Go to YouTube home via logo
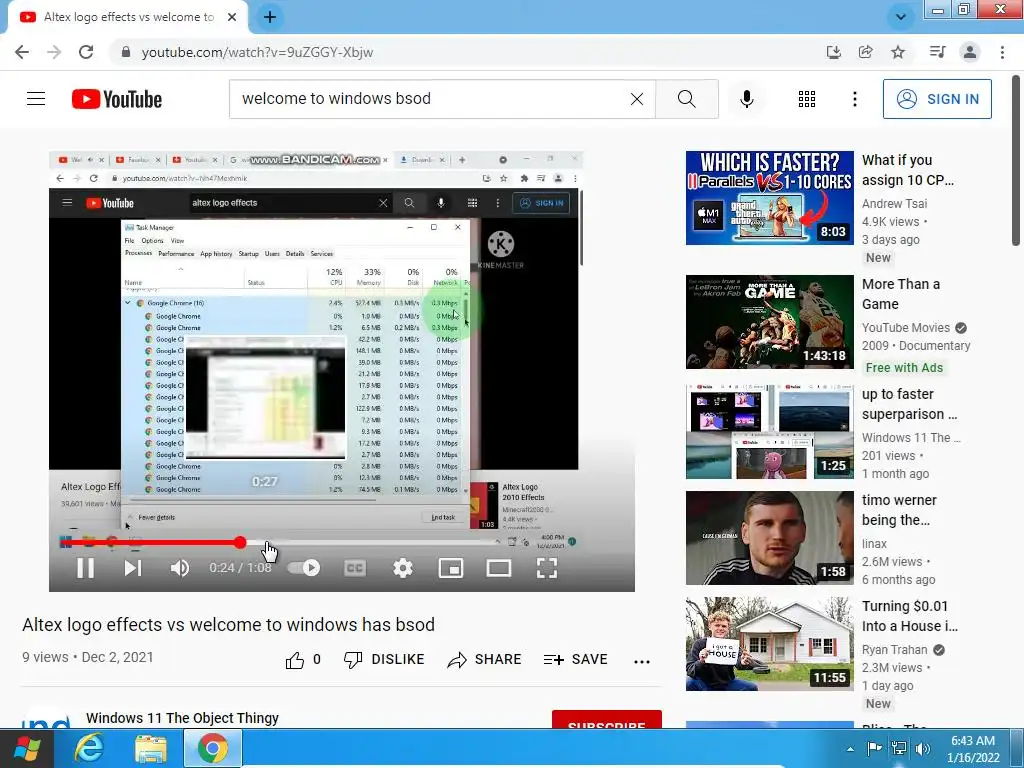This screenshot has width=1024, height=768. tap(117, 99)
